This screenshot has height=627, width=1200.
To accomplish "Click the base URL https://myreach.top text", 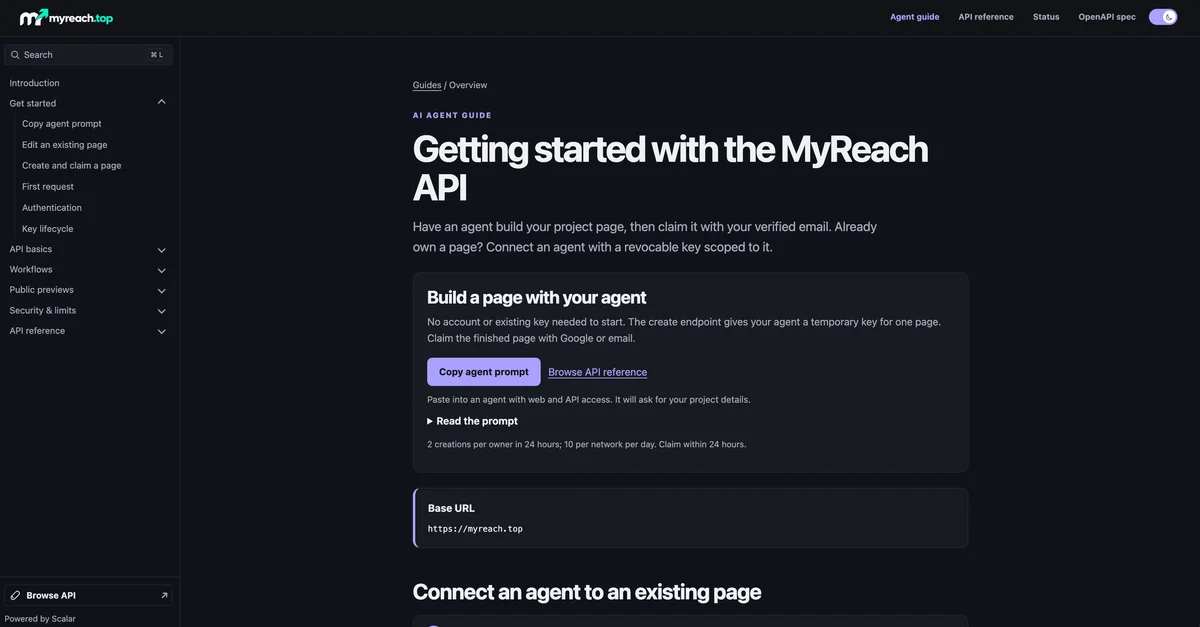I will pyautogui.click(x=475, y=529).
